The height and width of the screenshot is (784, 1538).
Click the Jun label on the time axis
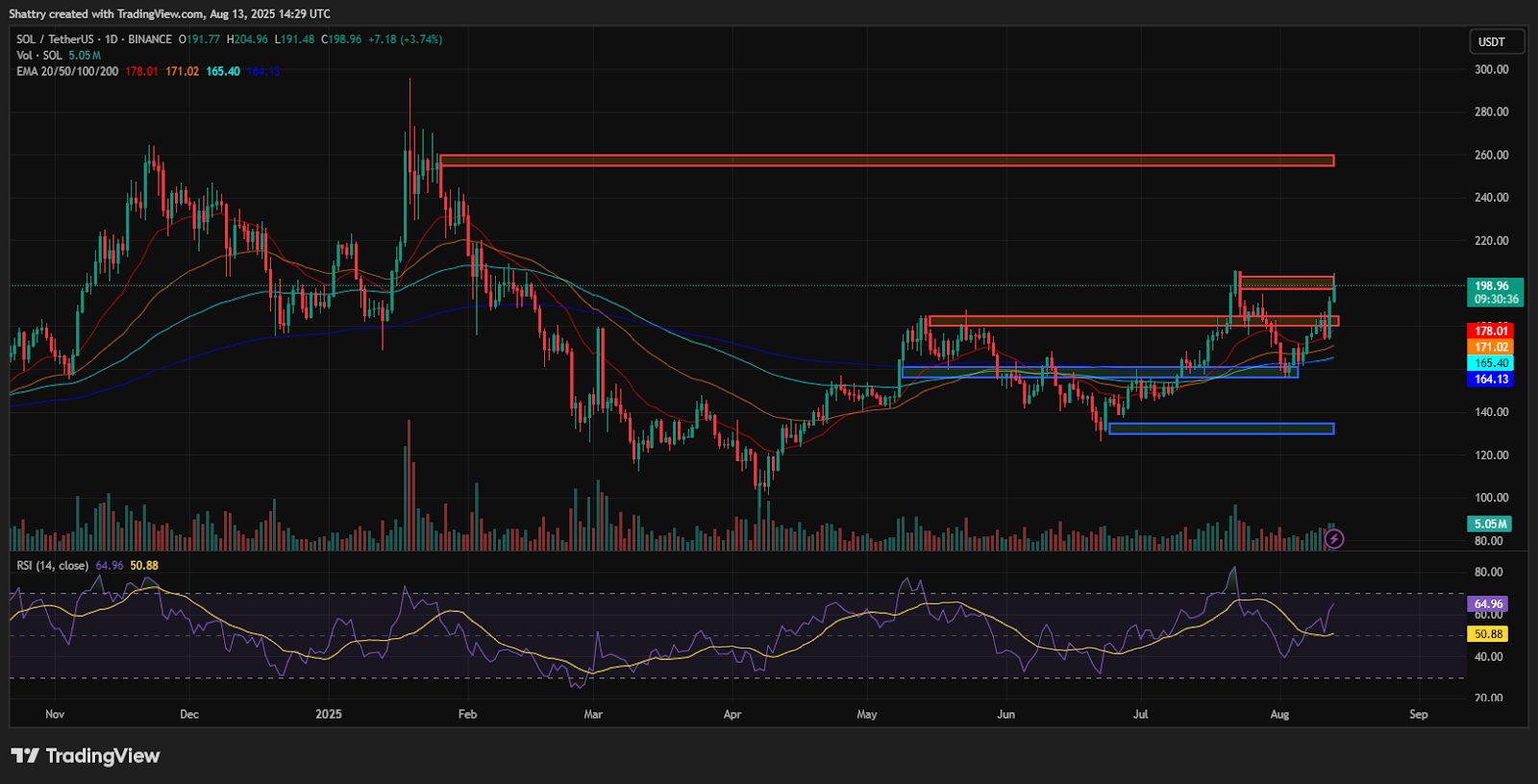point(1006,714)
